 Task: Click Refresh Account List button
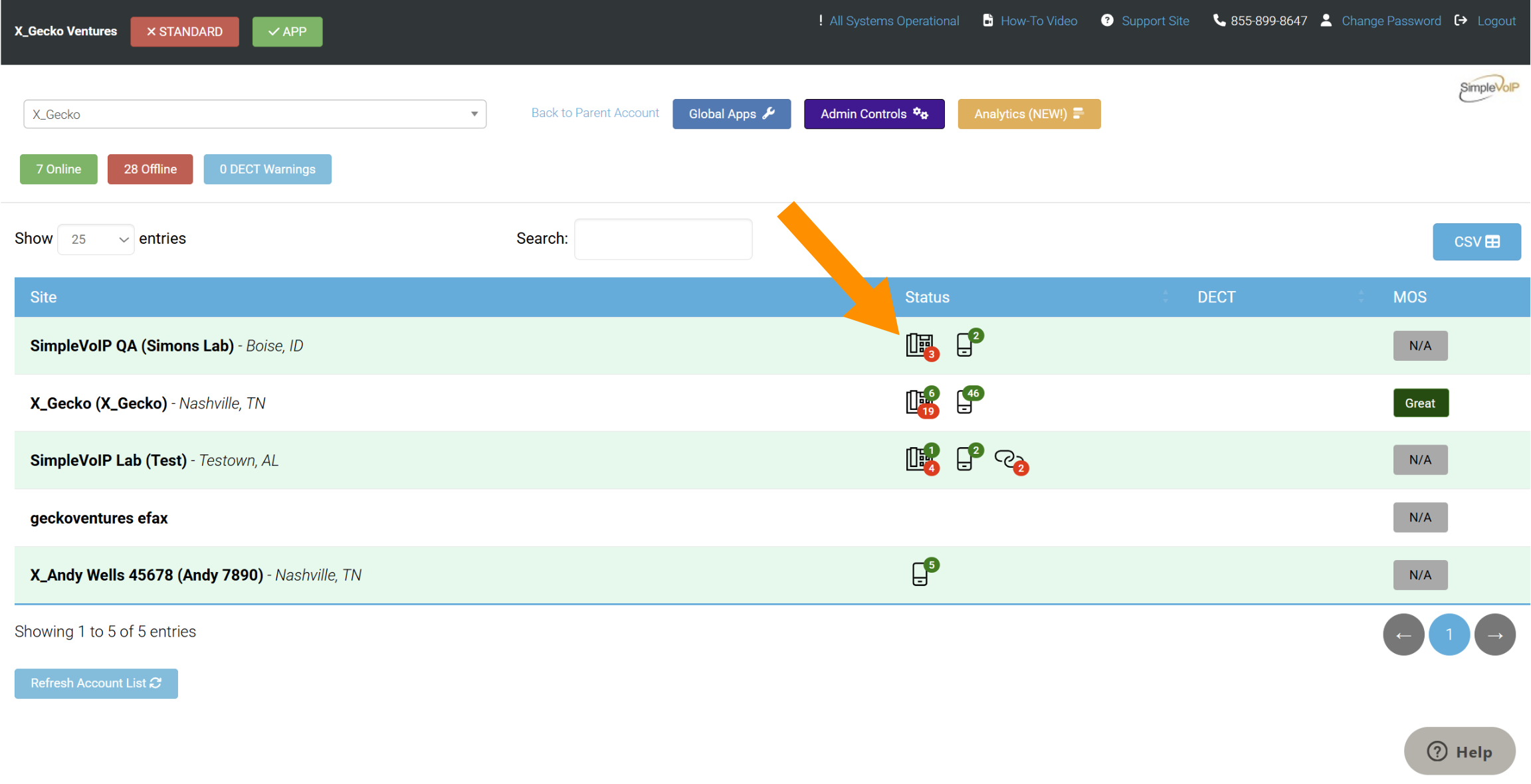click(96, 683)
